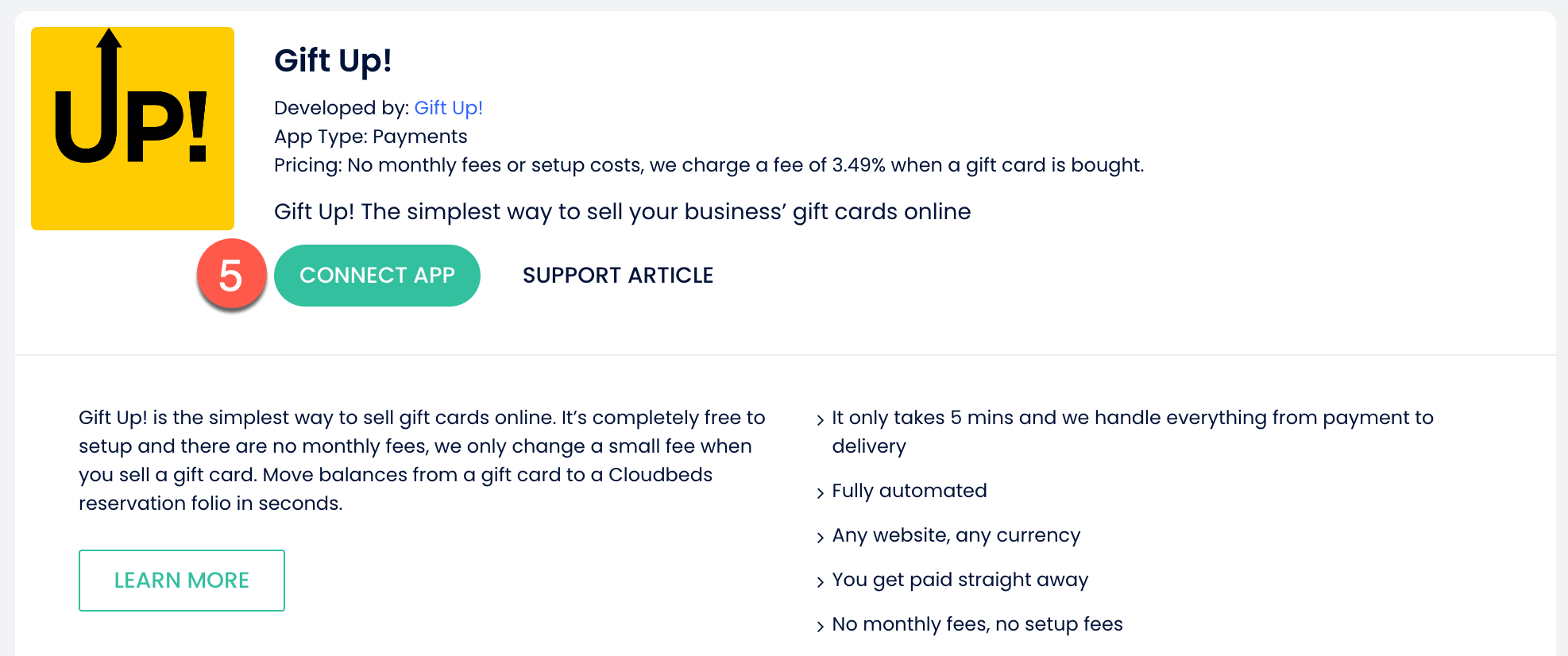Click the "App Type: Payments" line
The image size is (1568, 656).
[x=370, y=137]
